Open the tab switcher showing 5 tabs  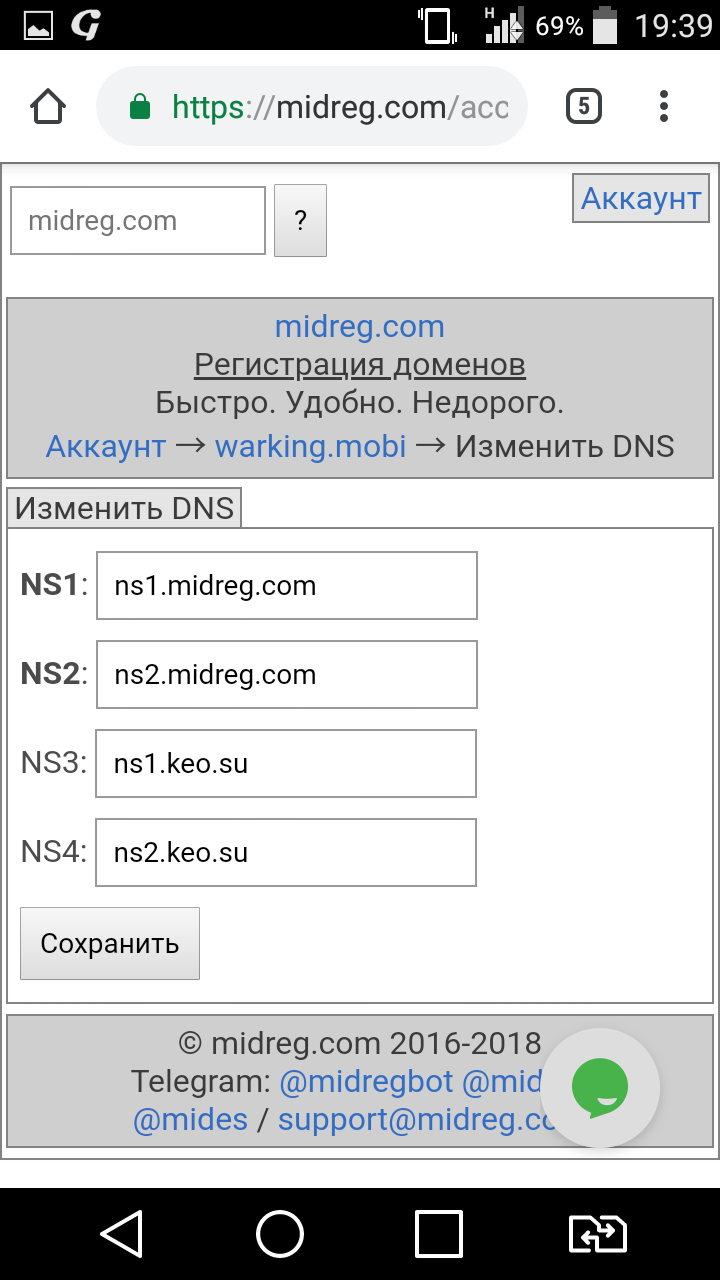click(584, 106)
